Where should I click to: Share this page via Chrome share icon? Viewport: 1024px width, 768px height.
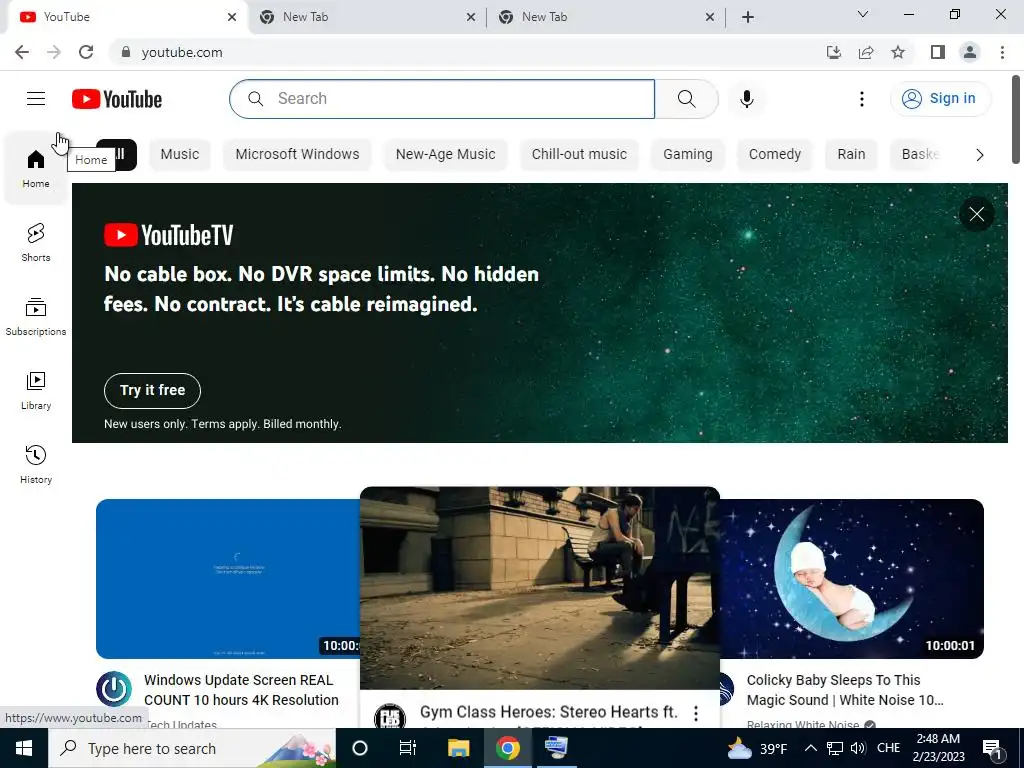pos(866,52)
